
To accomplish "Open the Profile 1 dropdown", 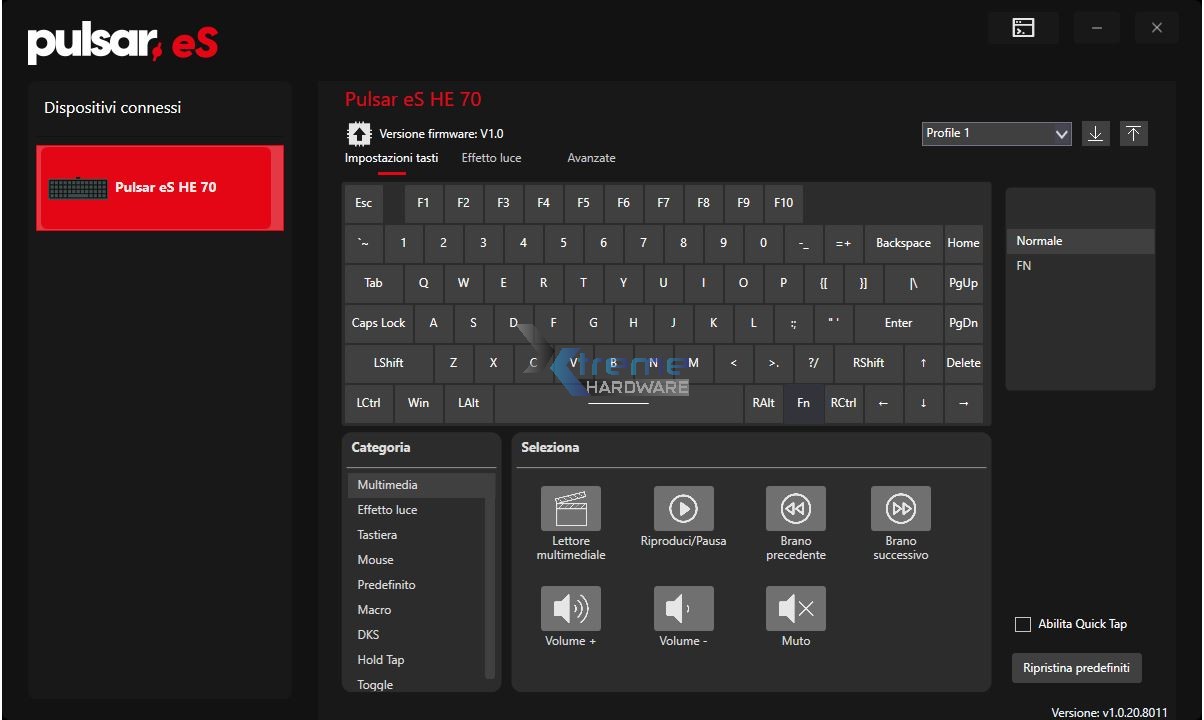I will (x=996, y=134).
